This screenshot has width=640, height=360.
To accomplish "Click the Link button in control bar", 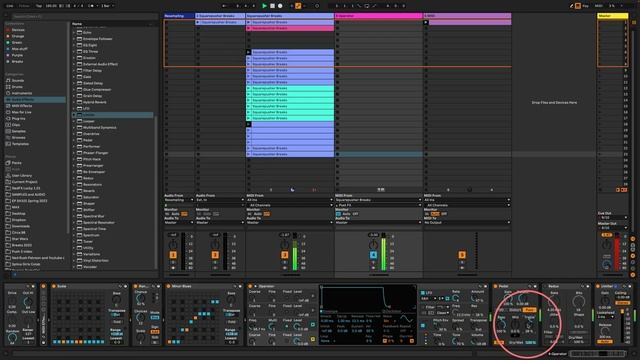I will pyautogui.click(x=9, y=6).
